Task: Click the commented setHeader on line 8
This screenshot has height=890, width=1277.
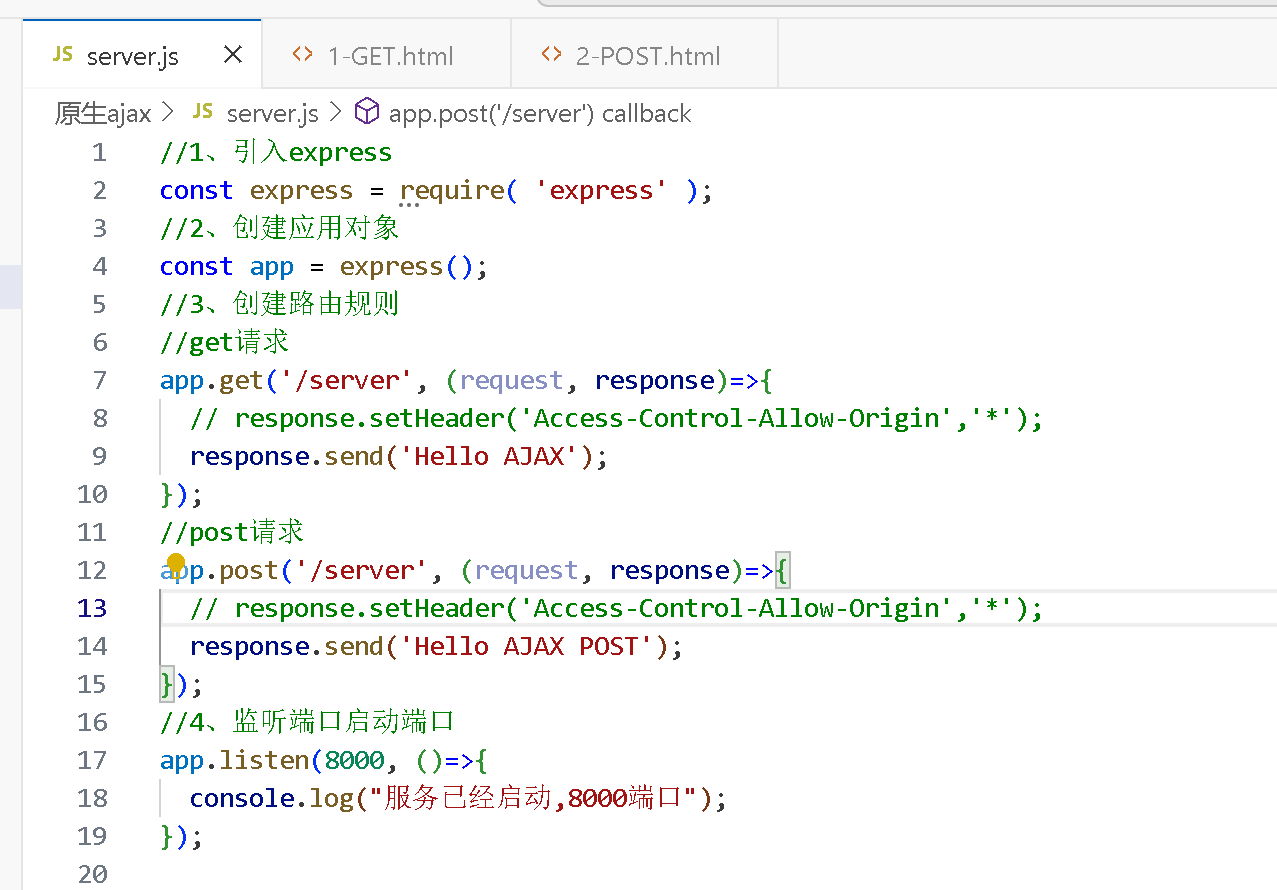Action: 616,418
